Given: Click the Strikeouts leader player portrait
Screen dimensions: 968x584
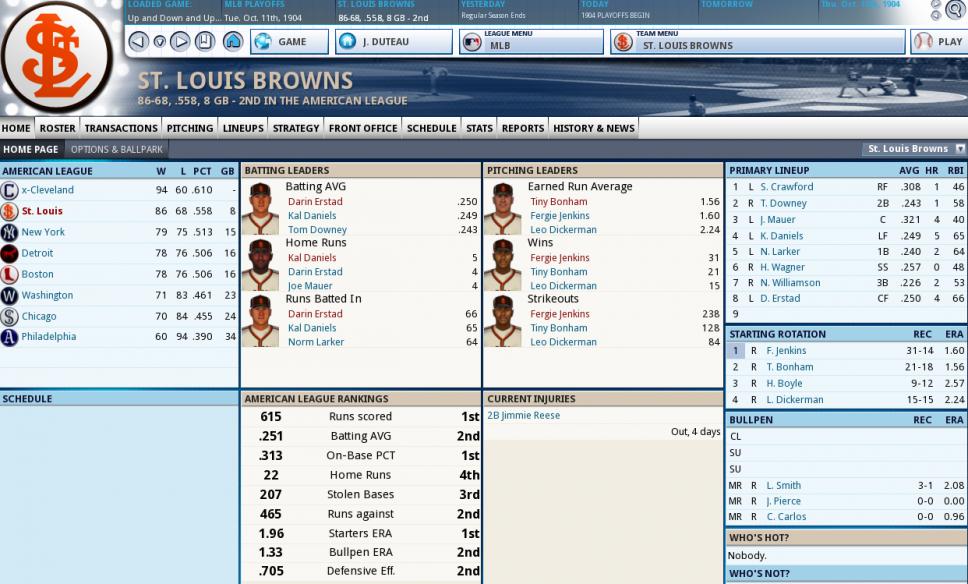Looking at the screenshot, I should [x=503, y=320].
